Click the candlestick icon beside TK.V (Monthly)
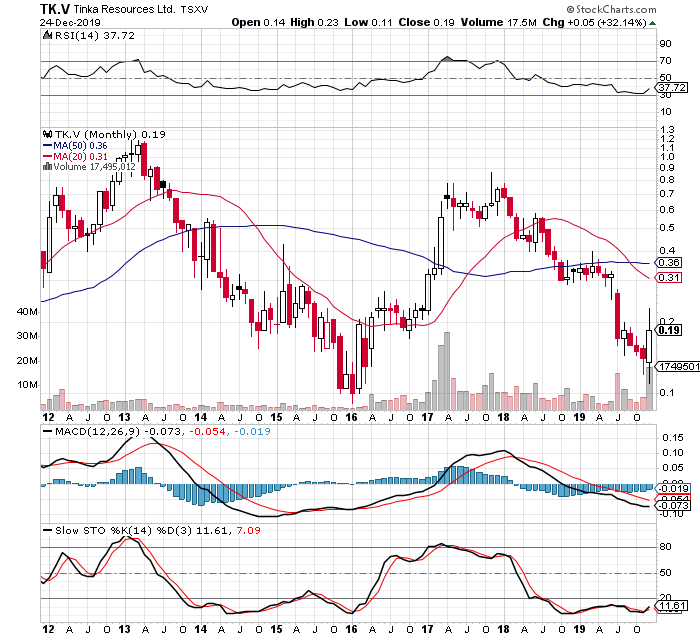 point(45,134)
